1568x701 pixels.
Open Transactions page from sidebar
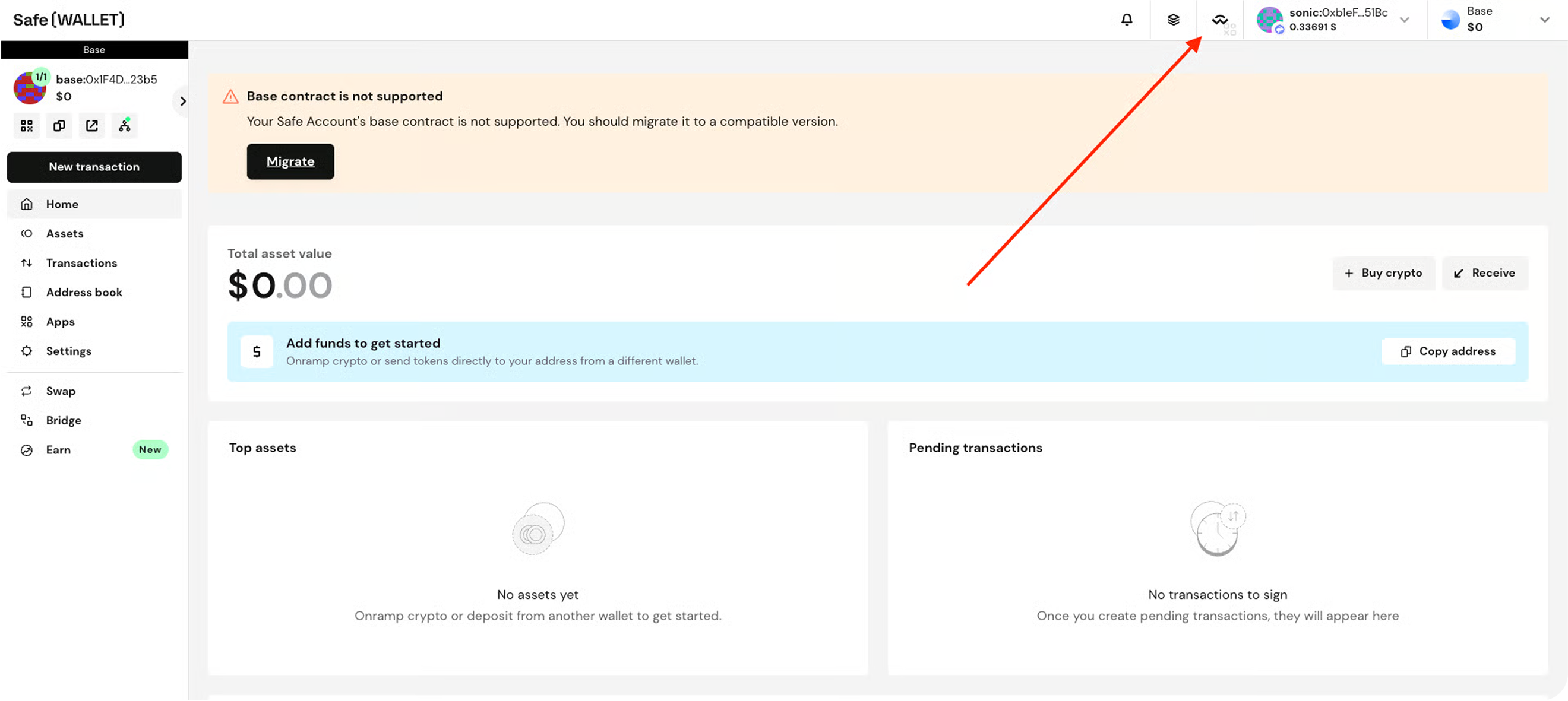coord(81,263)
